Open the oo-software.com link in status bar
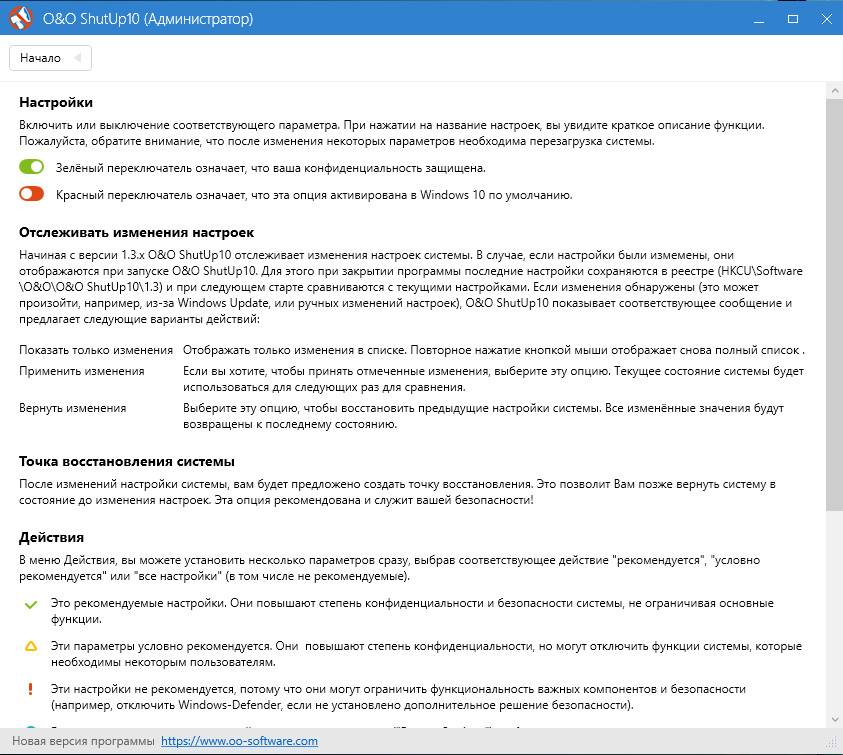 coord(239,741)
